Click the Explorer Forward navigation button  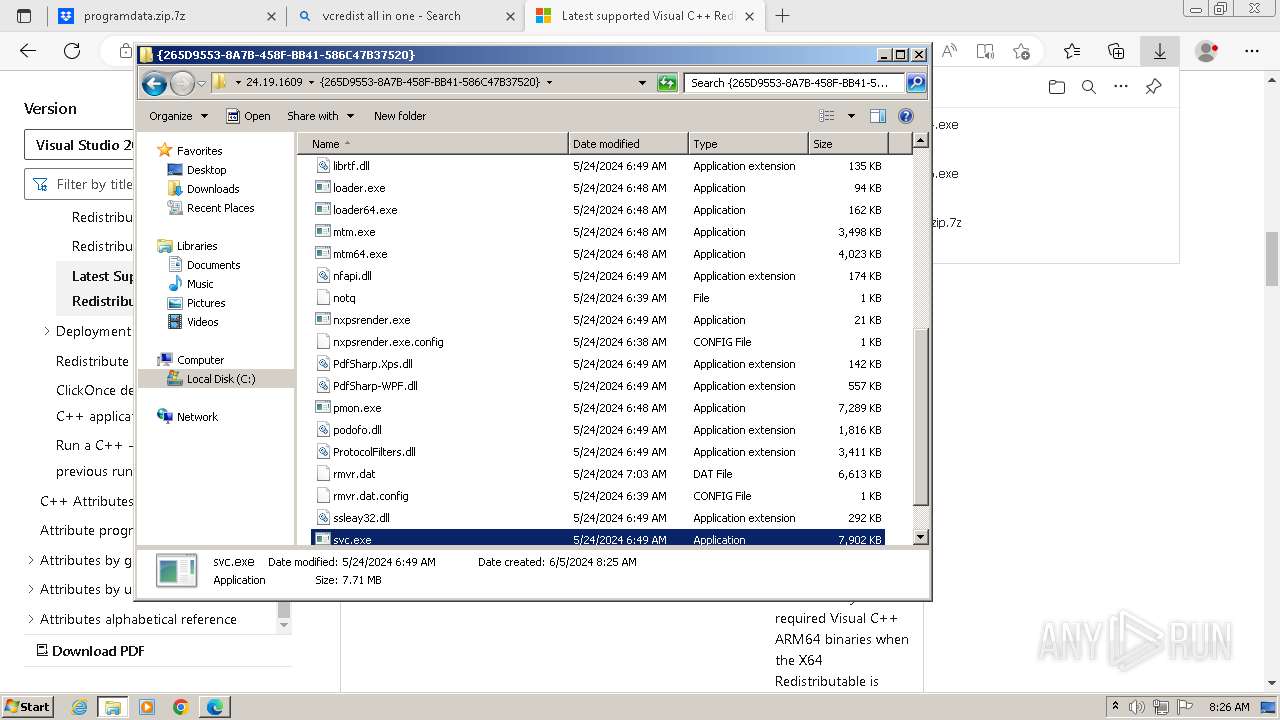[181, 83]
